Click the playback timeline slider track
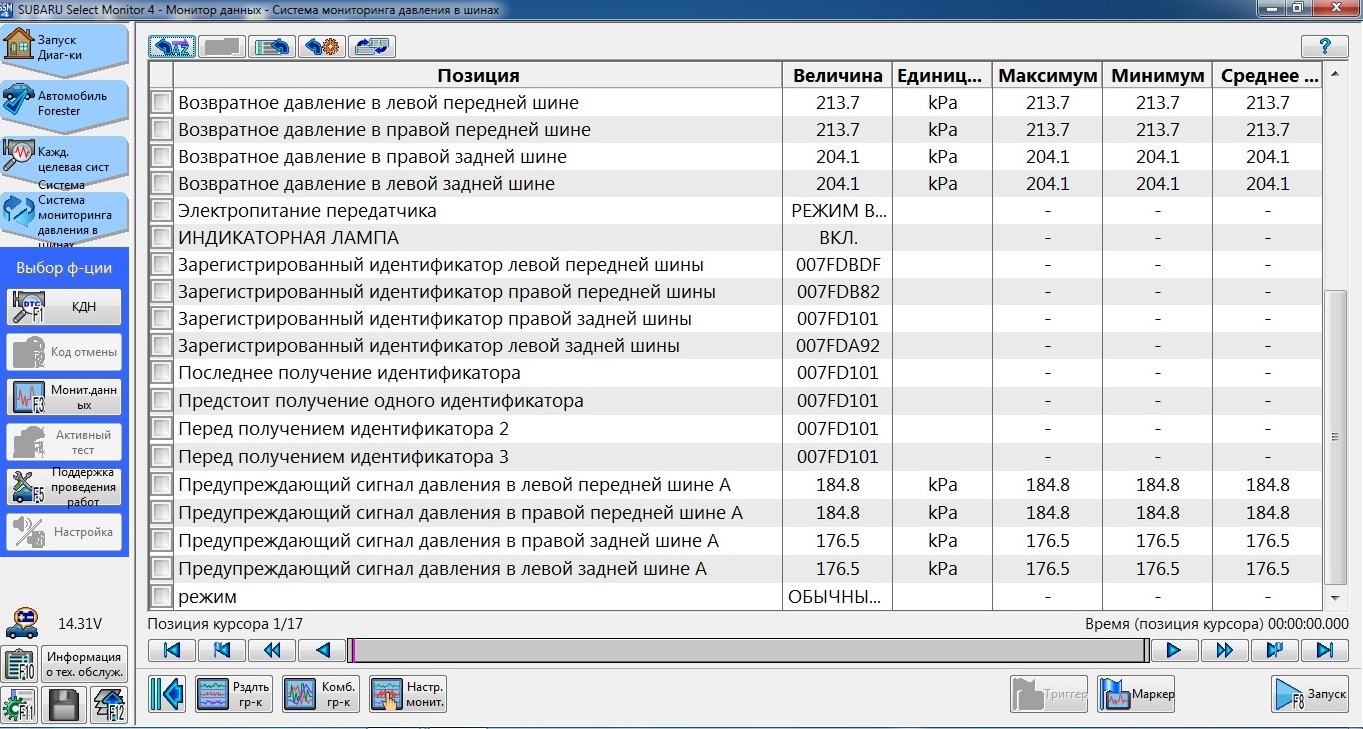 (x=748, y=650)
